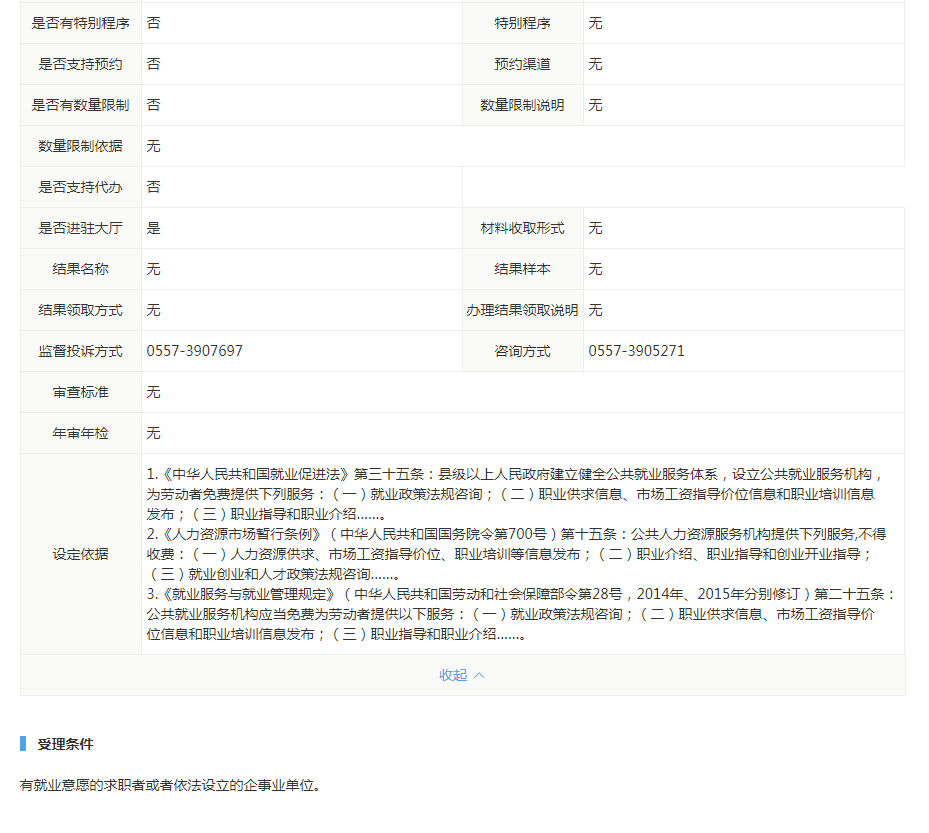Click the 是否支持预约 label cell
929x833 pixels.
click(81, 64)
